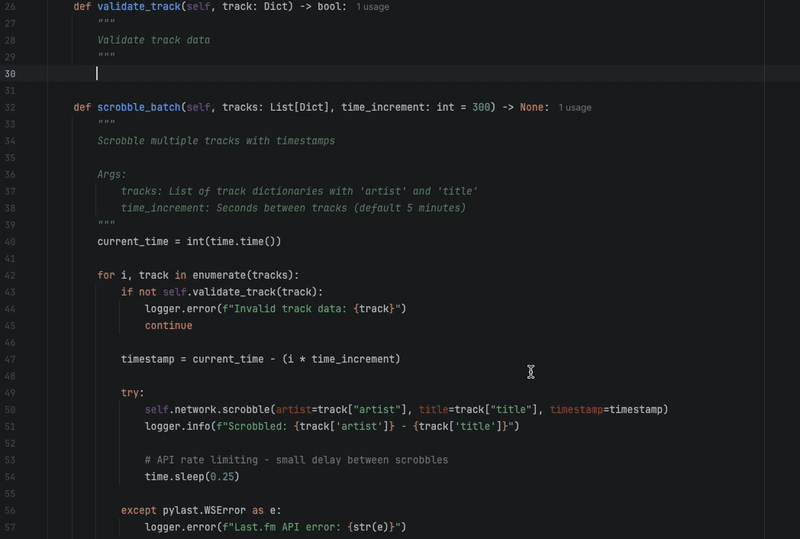Click the 'Validate track data' docstring text

click(154, 40)
